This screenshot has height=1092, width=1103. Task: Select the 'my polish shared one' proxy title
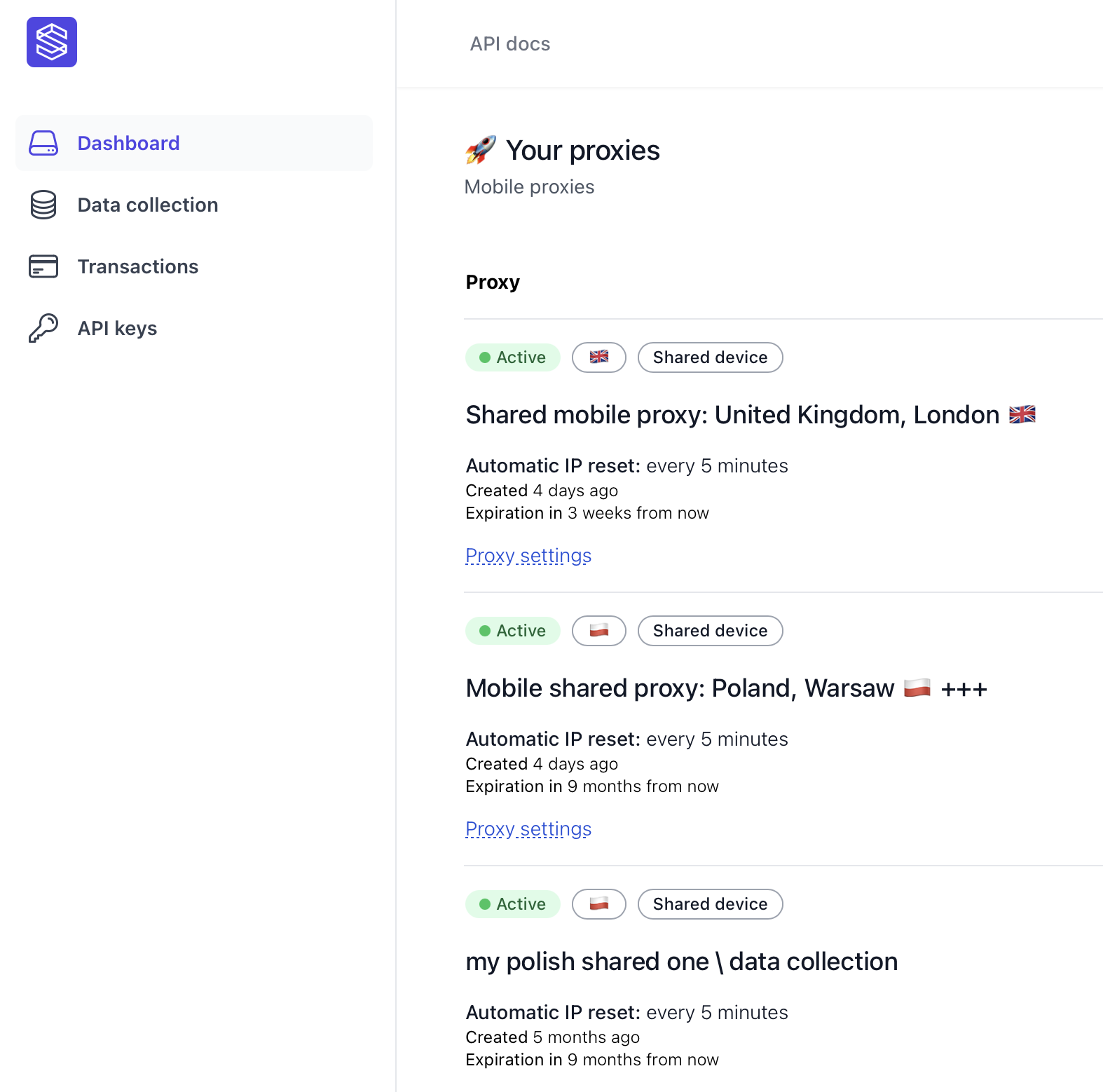click(x=681, y=962)
